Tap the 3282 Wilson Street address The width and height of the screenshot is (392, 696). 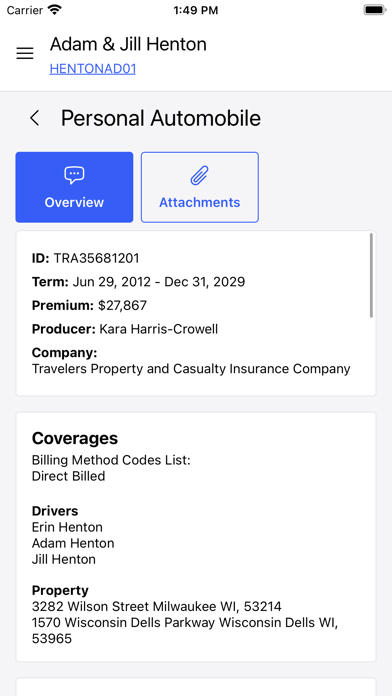pos(157,606)
